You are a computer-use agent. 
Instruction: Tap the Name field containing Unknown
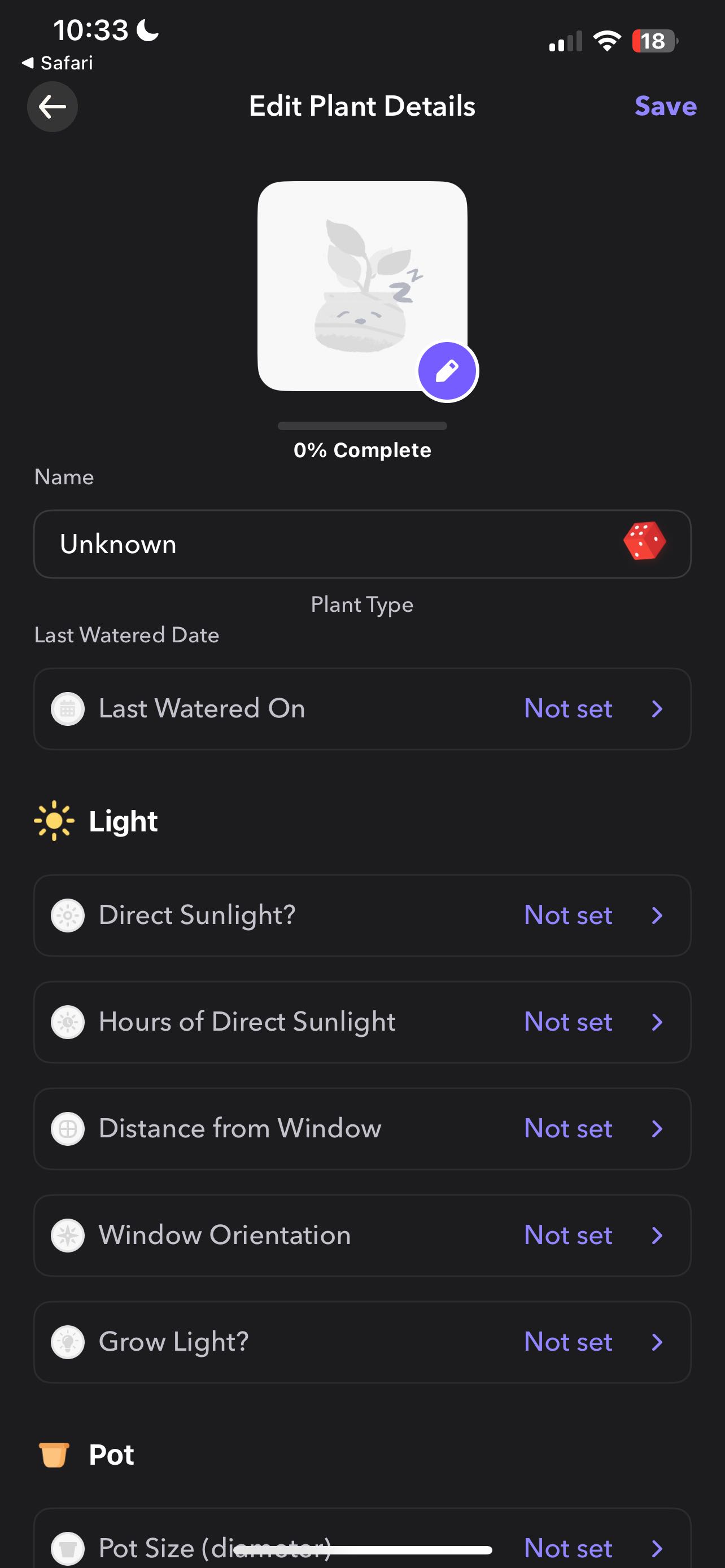coord(362,544)
